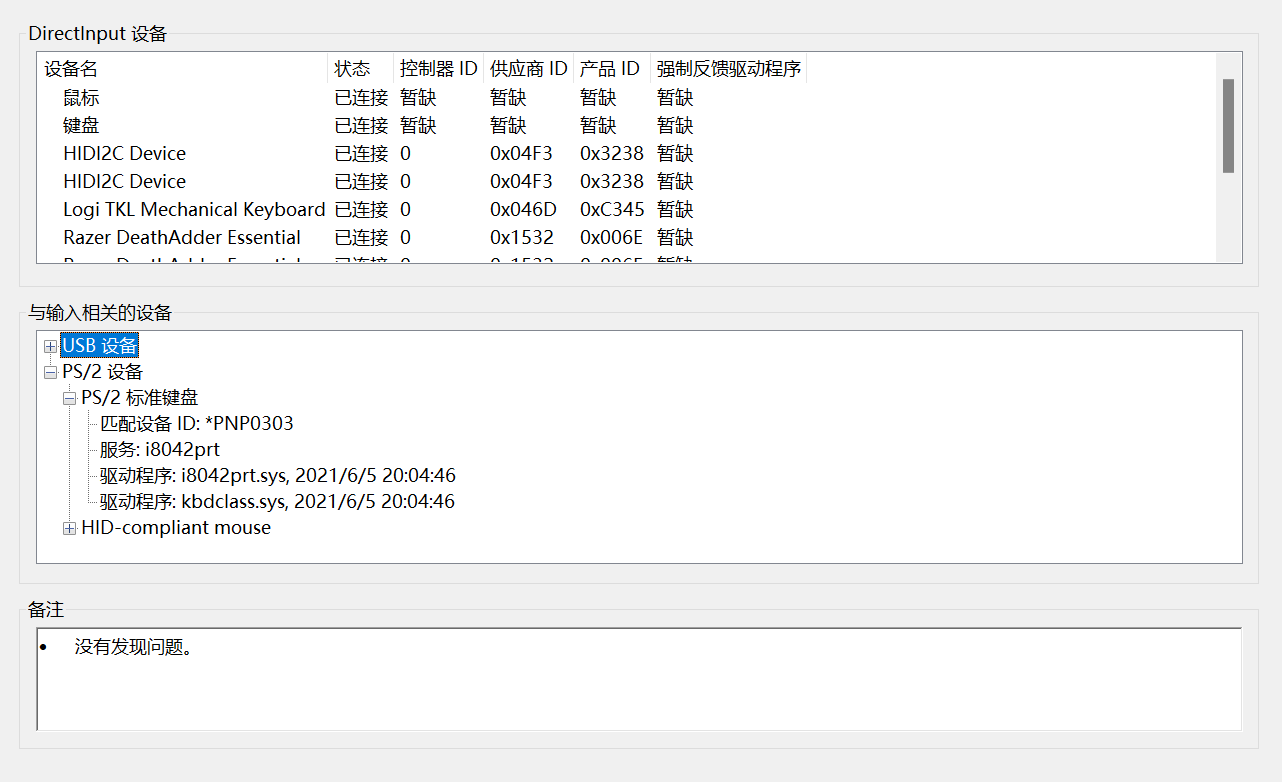This screenshot has width=1282, height=782.
Task: Click vendor ID 0x046D cell
Action: [x=521, y=210]
